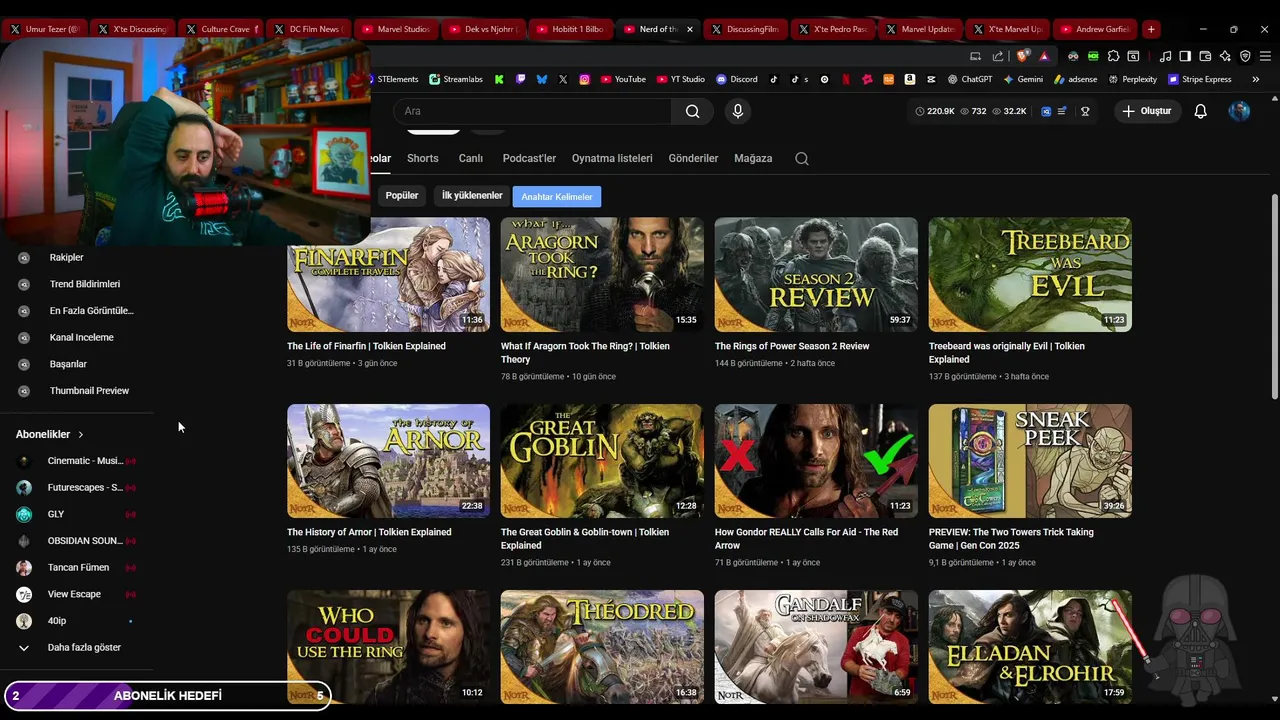Screen dimensions: 1280x720
Task: Open The Life of Finarfin video thumbnail
Action: (388, 274)
